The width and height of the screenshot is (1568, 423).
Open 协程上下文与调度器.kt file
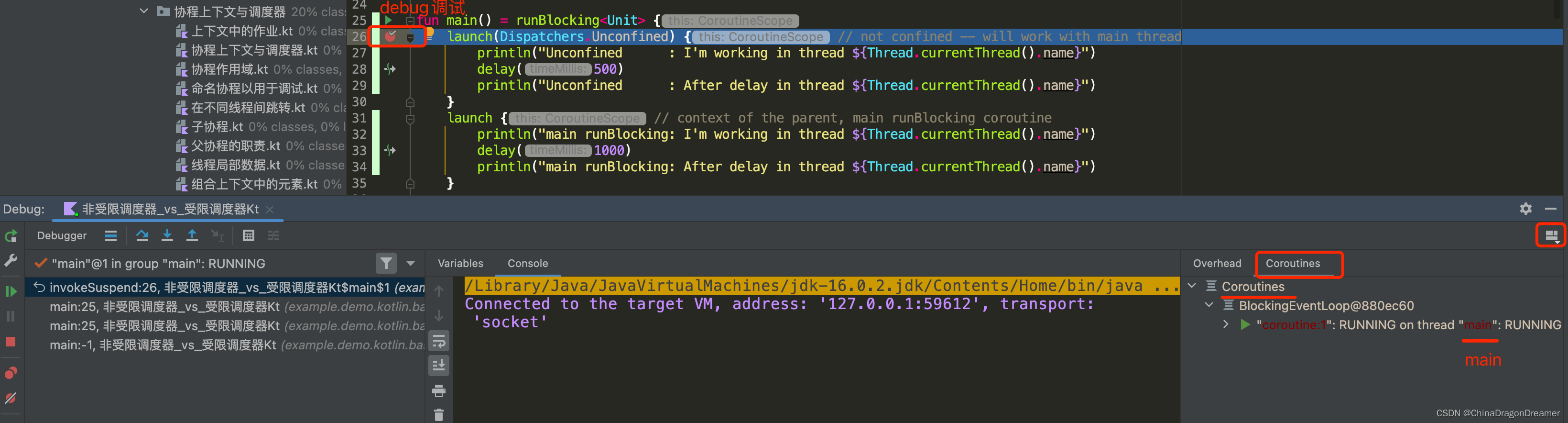[254, 50]
